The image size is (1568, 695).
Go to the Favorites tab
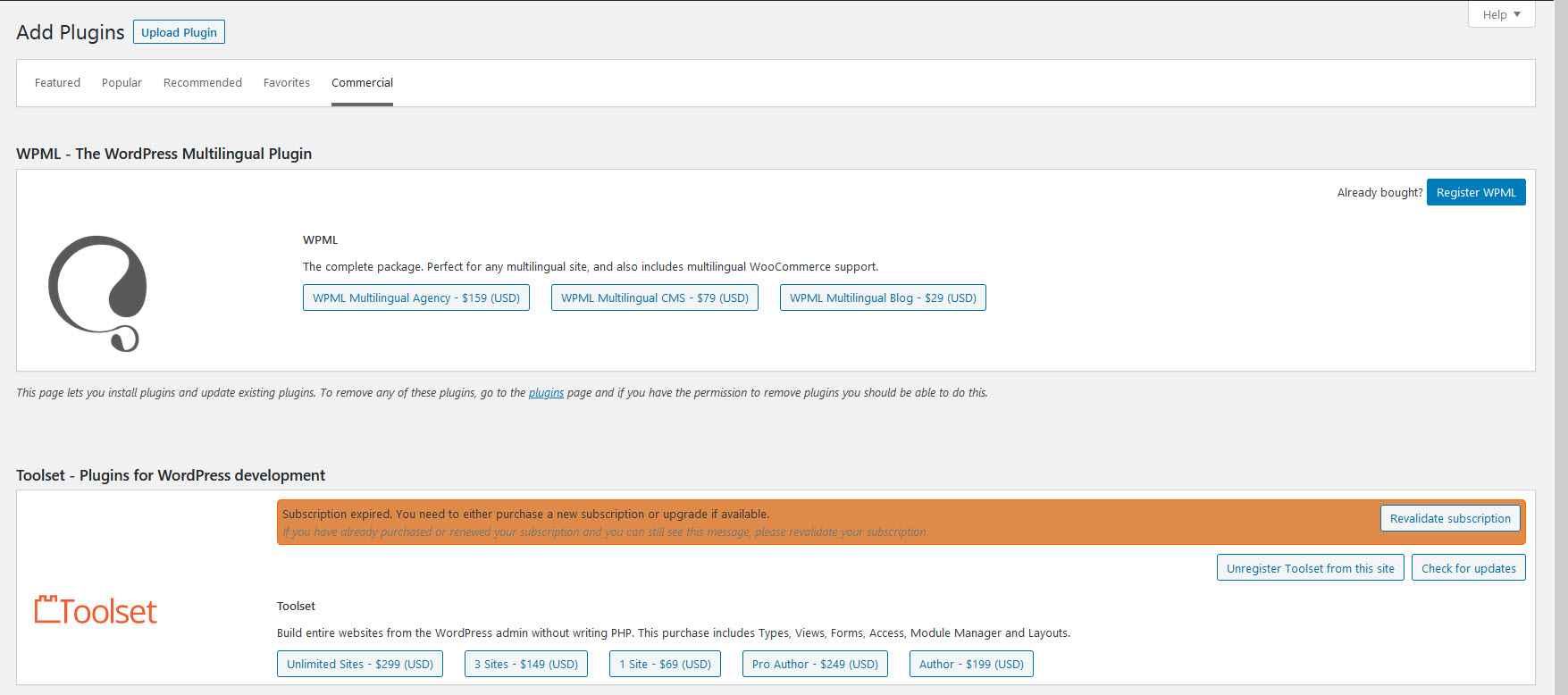coord(287,83)
